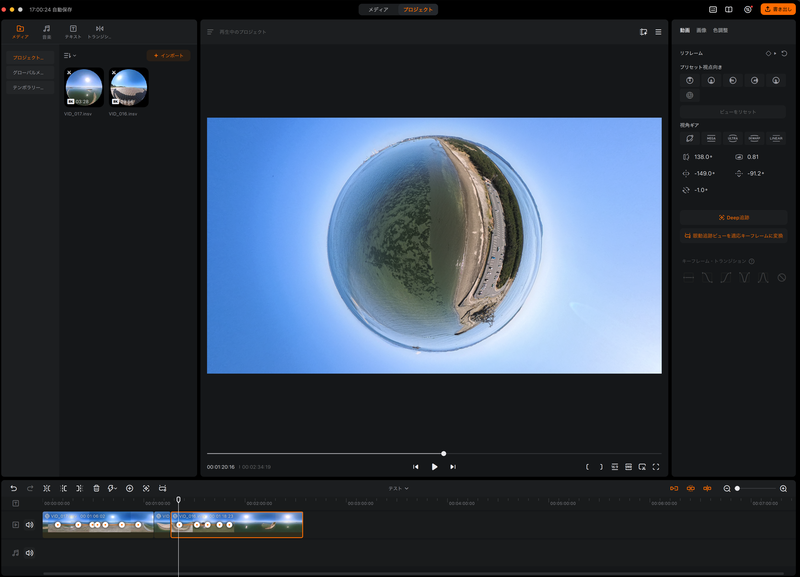The height and width of the screenshot is (577, 800).
Task: Select the LINEAR field-of-view preset
Action: (776, 138)
